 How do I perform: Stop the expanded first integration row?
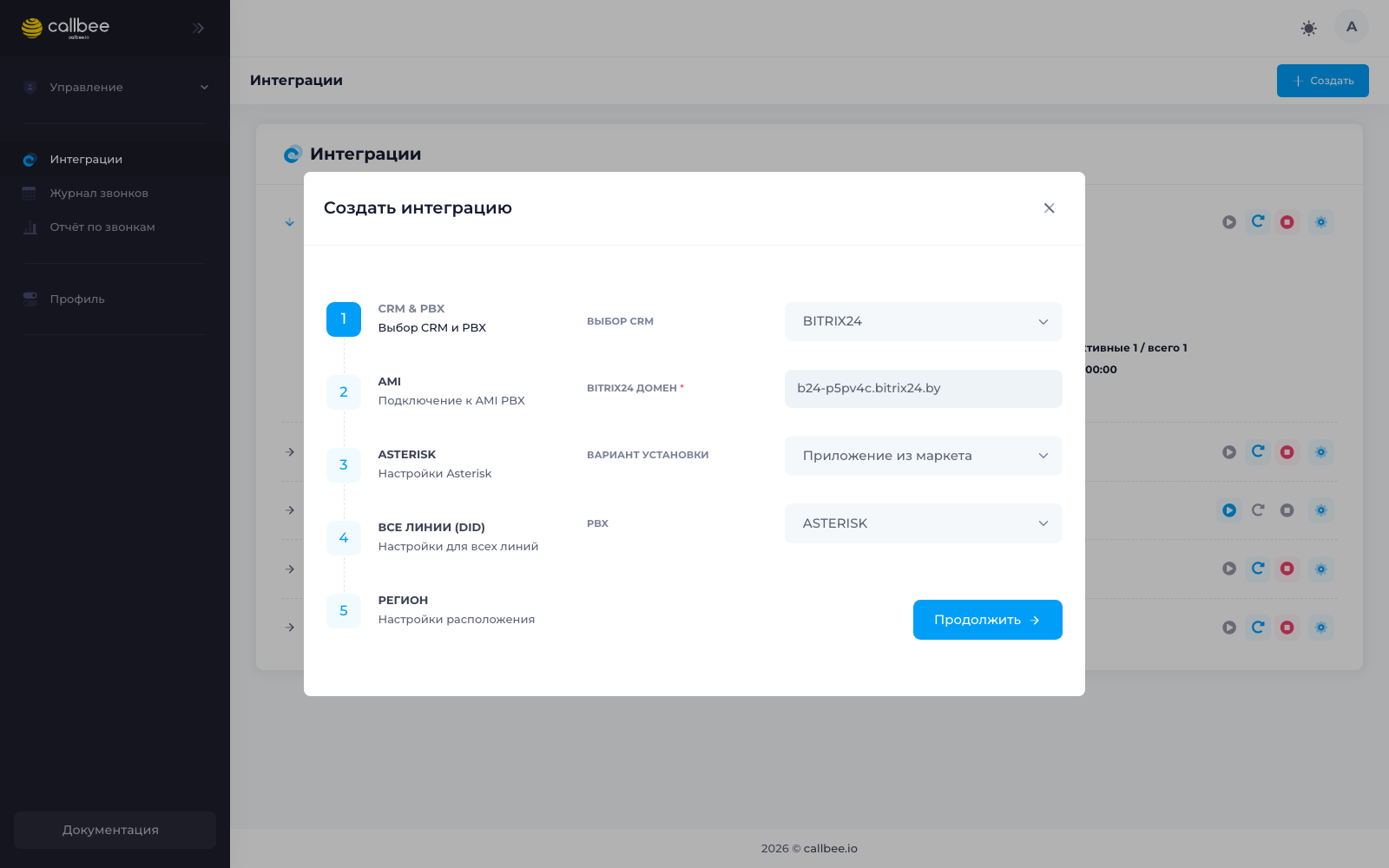click(1287, 222)
